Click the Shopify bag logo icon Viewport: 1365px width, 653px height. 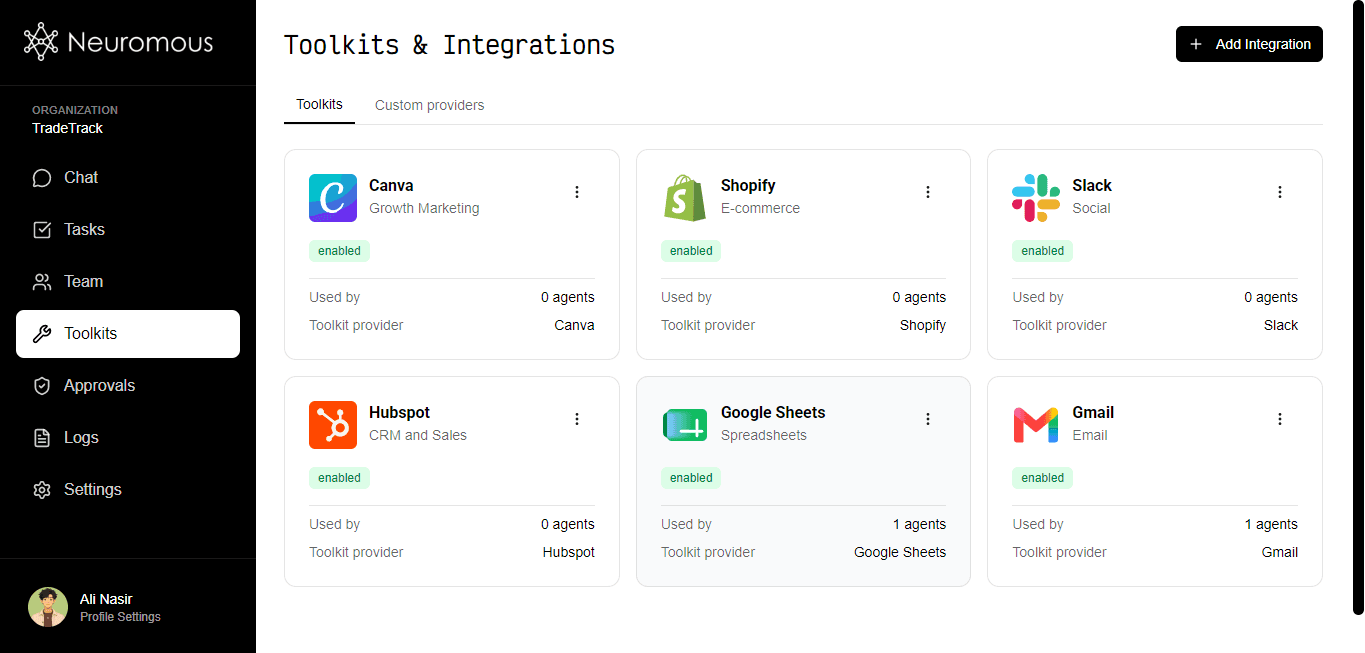point(685,198)
